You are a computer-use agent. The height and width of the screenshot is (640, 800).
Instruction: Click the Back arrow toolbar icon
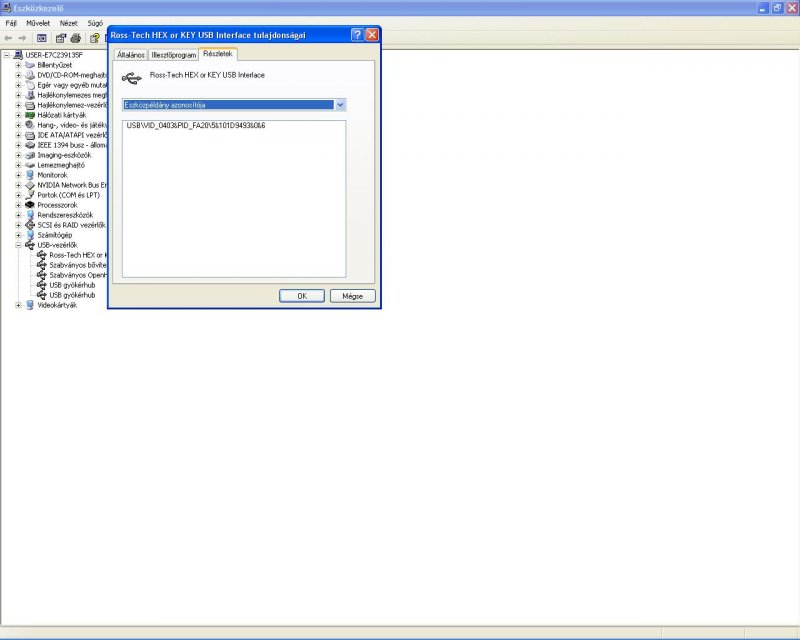8,38
